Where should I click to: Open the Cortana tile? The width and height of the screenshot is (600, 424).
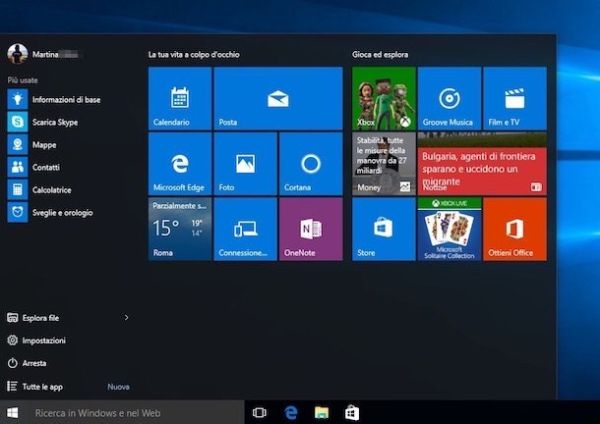point(310,163)
